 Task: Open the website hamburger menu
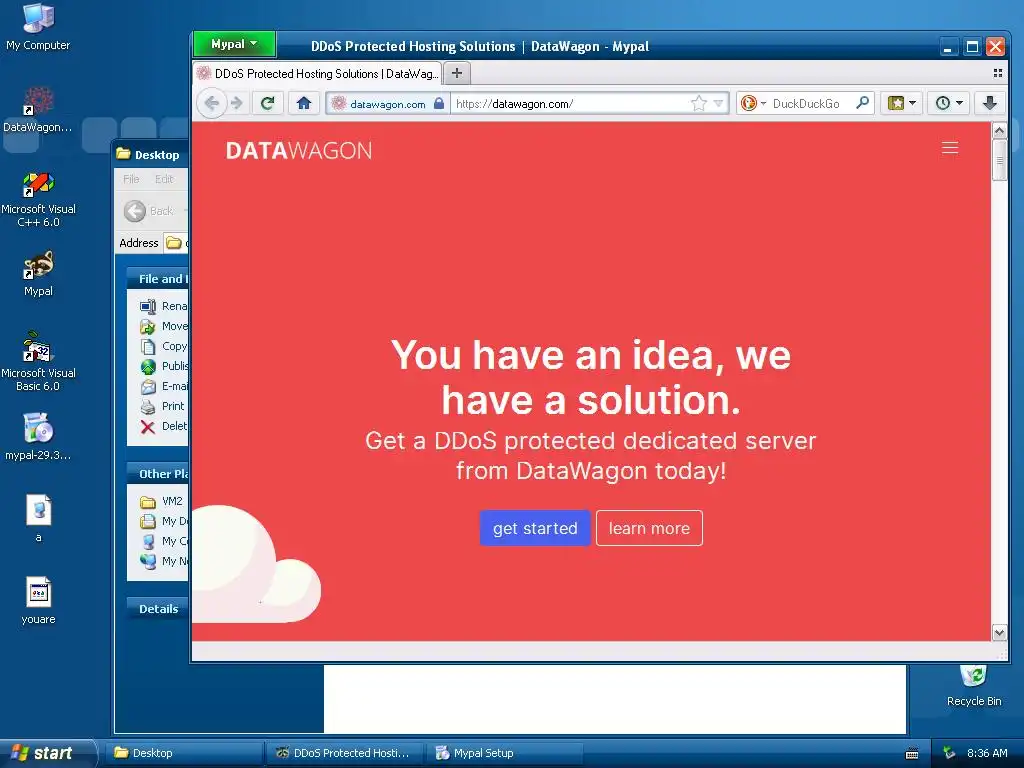click(950, 148)
